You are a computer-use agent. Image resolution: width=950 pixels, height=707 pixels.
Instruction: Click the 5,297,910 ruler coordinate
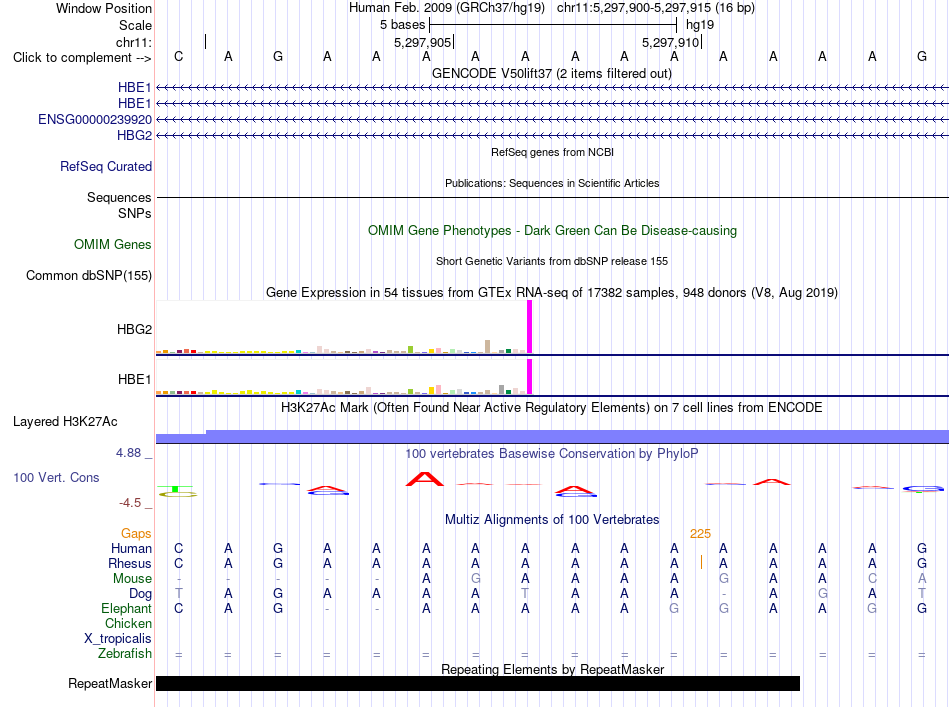(671, 42)
